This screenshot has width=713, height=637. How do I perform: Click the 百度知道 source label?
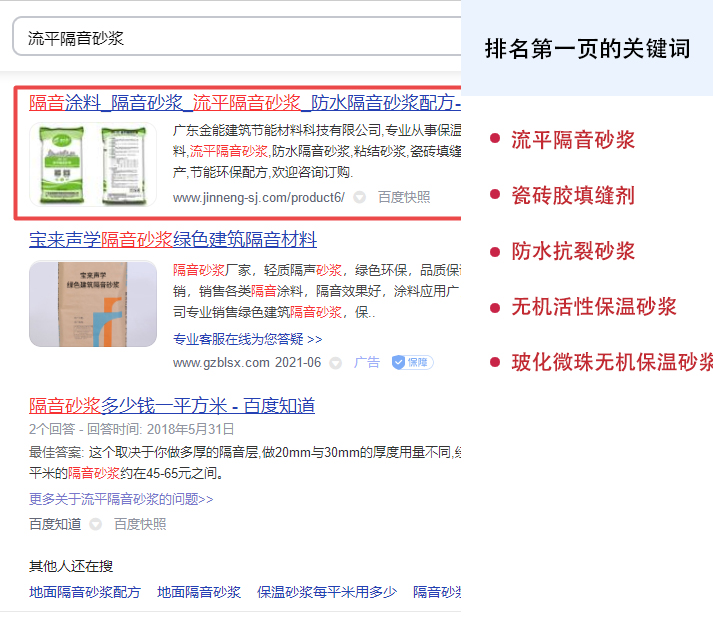tap(55, 524)
